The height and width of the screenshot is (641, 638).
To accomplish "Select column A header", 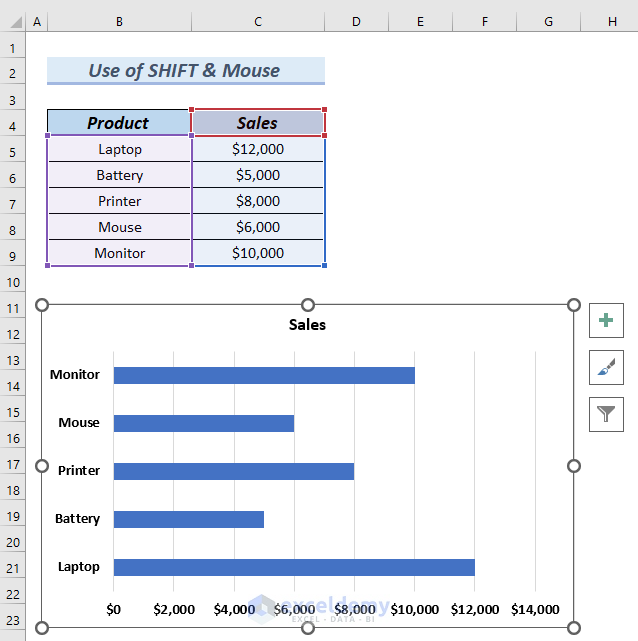I will pos(37,22).
